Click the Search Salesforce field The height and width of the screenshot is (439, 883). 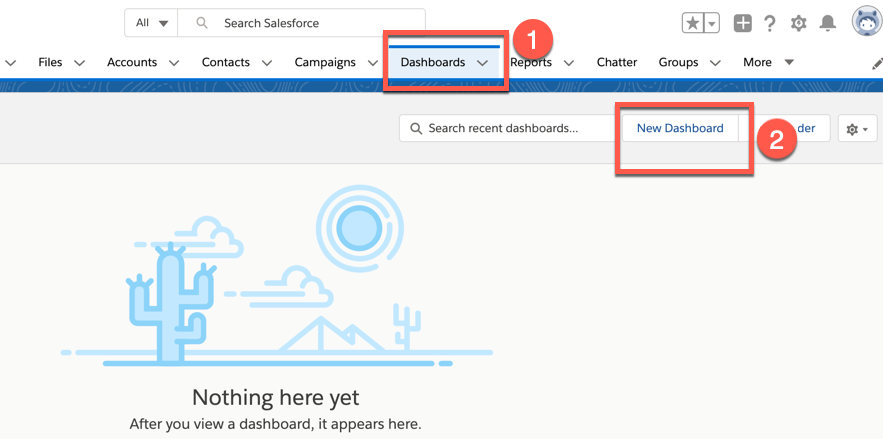301,23
